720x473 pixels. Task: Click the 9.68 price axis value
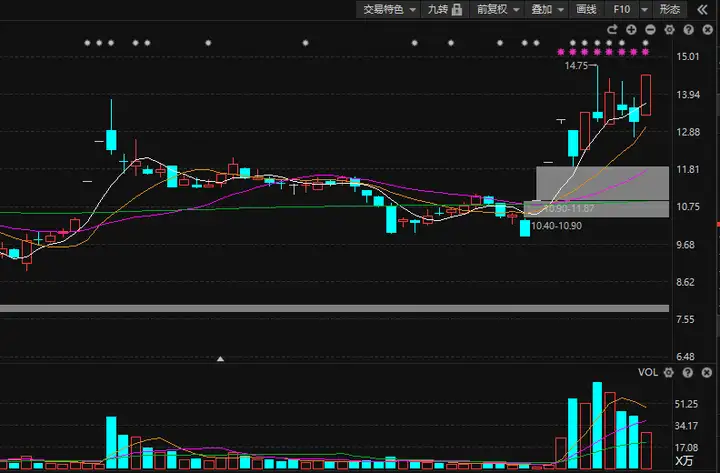tap(685, 245)
